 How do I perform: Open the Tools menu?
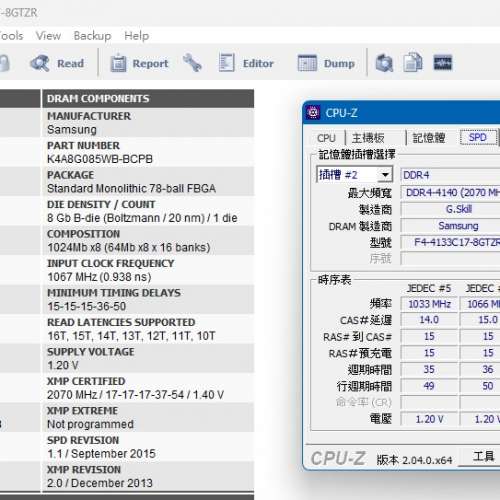[x=12, y=36]
